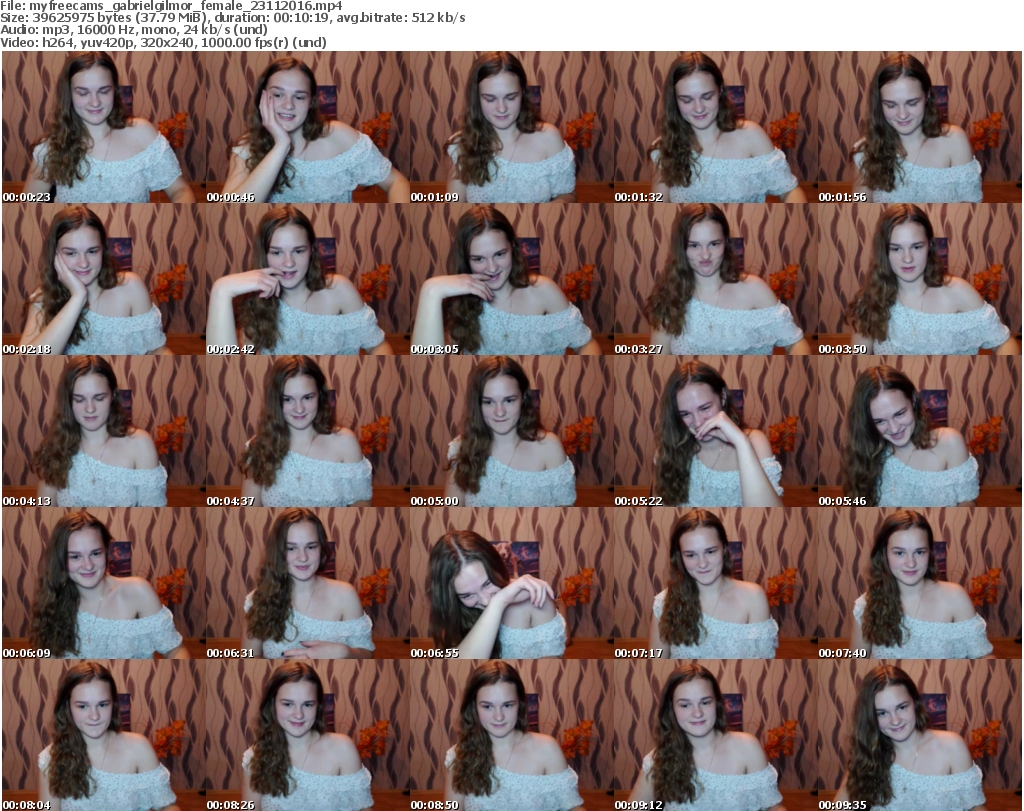Click the 'Video: h264, yuv420p' line
This screenshot has height=811, width=1024.
[163, 42]
